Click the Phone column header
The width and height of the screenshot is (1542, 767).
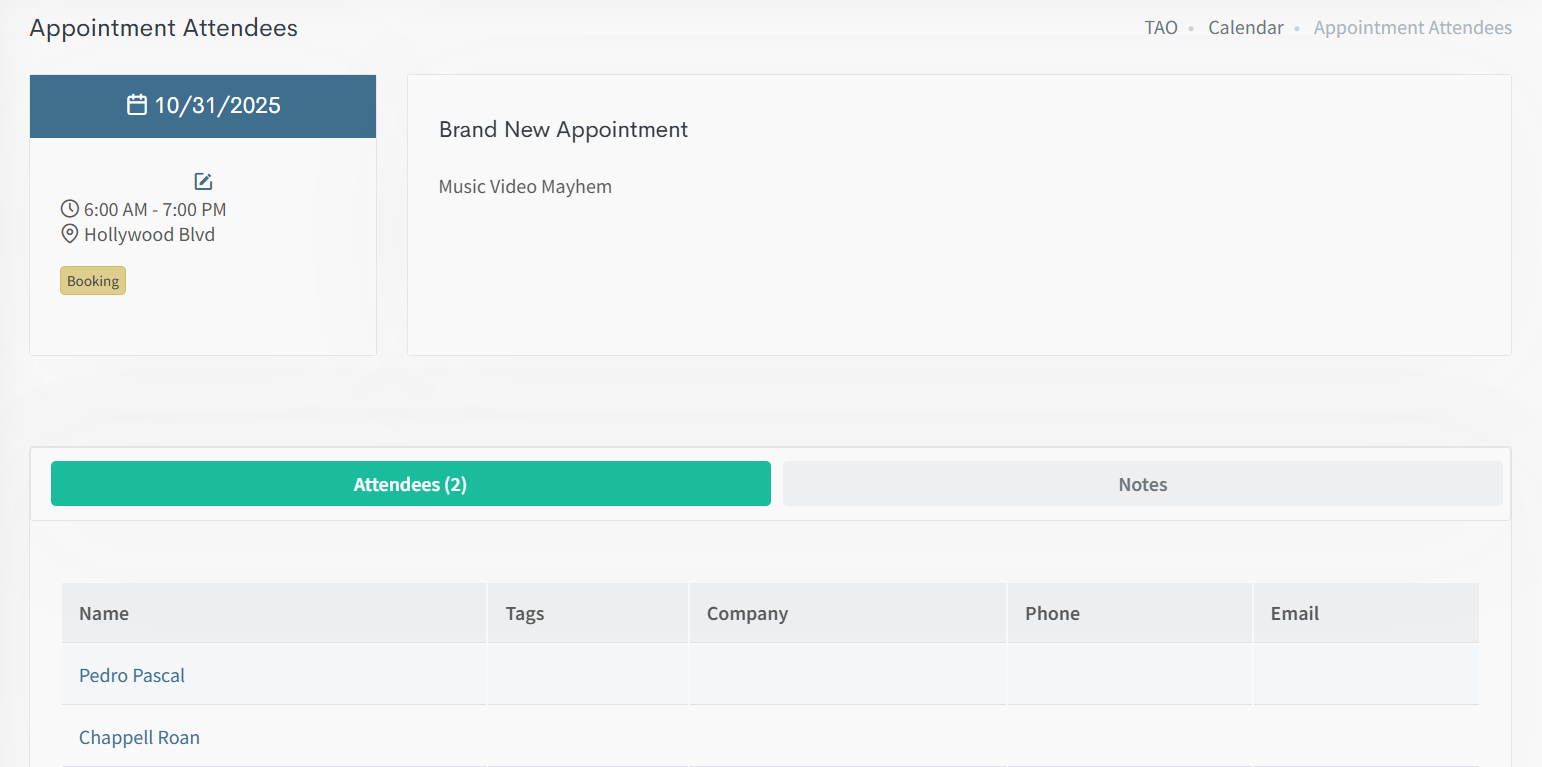1052,613
